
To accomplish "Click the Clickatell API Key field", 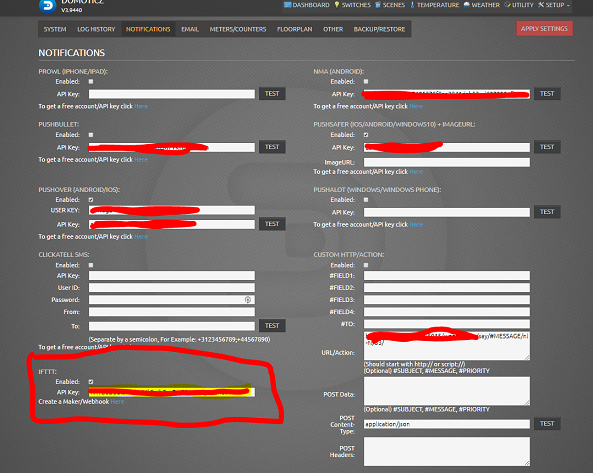I will [x=172, y=276].
